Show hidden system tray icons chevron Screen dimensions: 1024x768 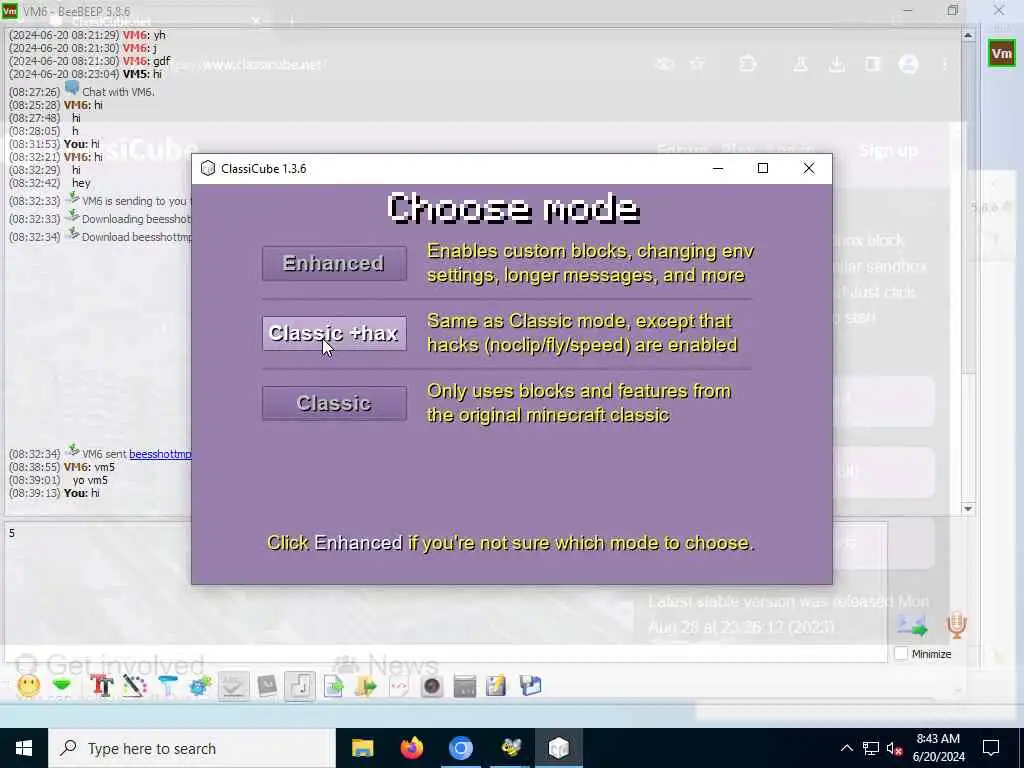click(x=846, y=748)
